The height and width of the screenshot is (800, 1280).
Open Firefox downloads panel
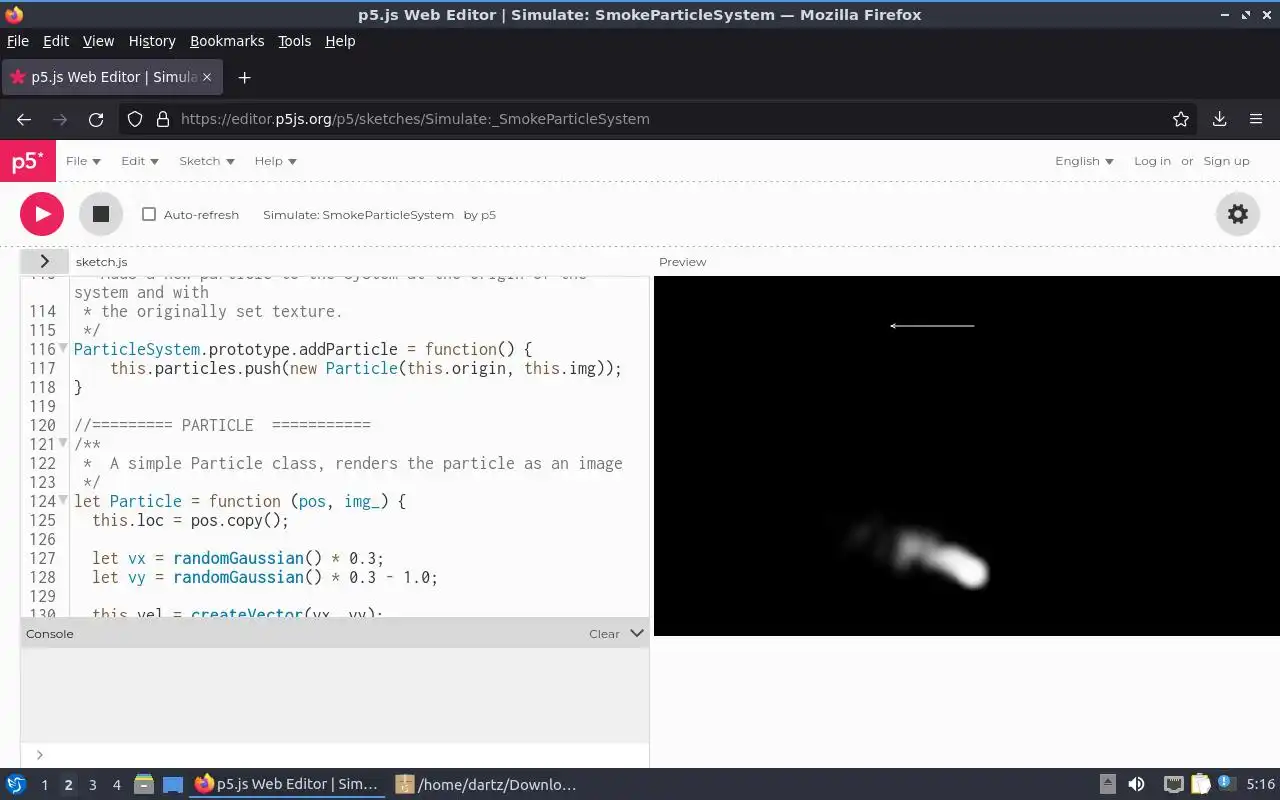(x=1219, y=119)
